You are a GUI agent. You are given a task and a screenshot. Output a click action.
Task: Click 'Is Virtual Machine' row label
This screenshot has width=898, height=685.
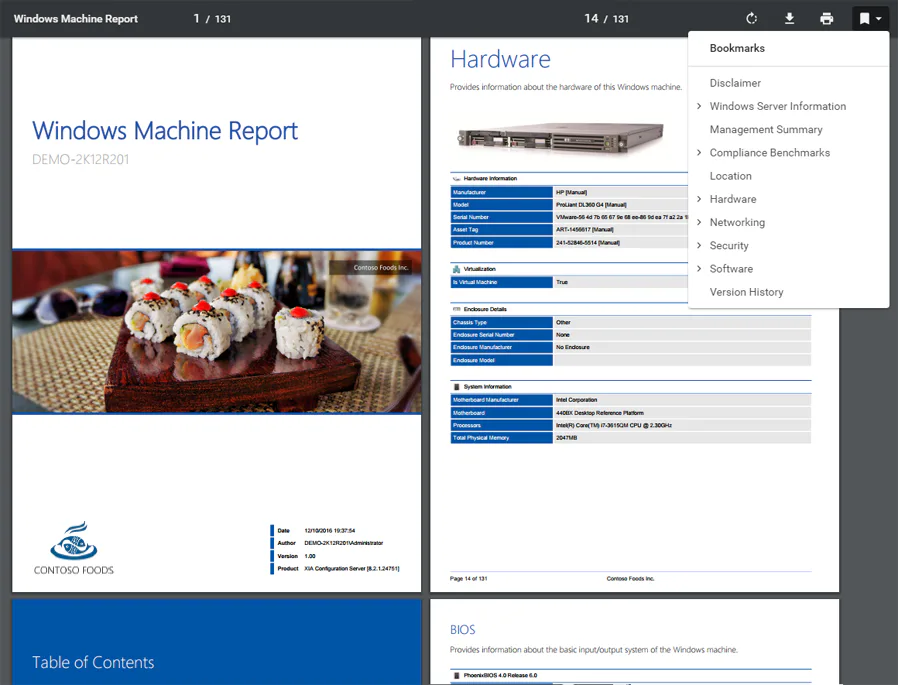[475, 282]
